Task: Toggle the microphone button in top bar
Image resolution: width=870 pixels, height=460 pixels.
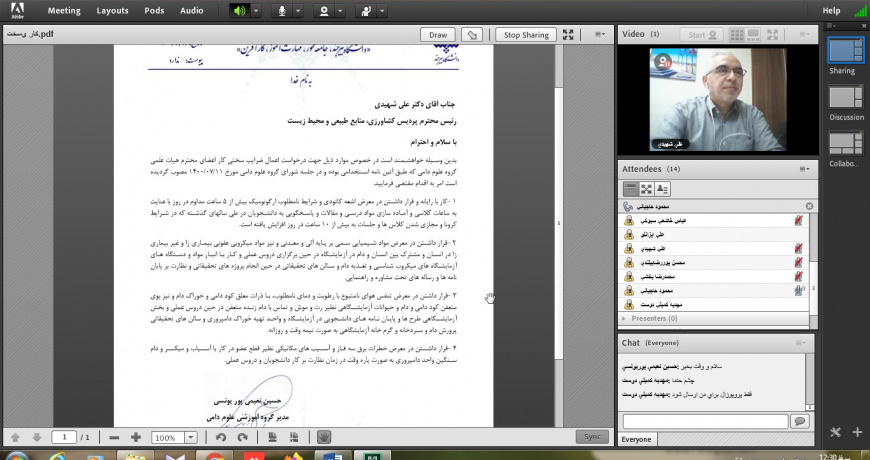Action: [282, 11]
